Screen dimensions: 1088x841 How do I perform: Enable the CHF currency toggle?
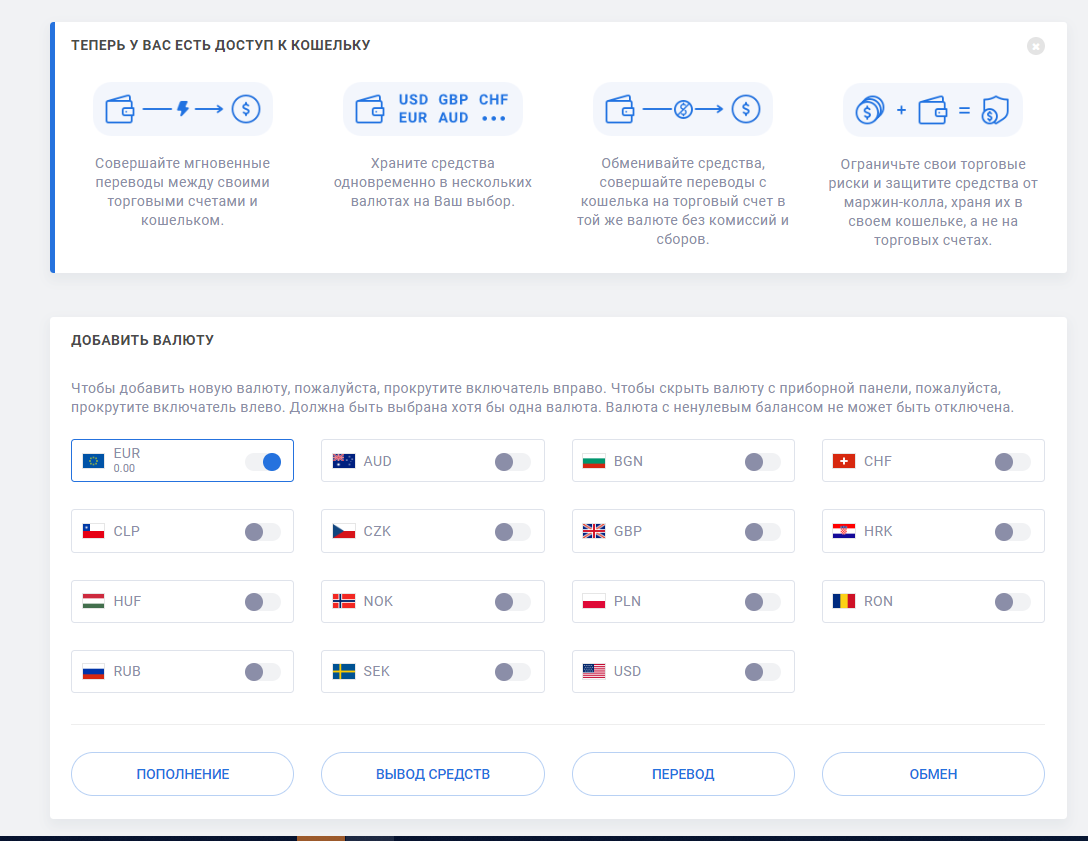1013,461
